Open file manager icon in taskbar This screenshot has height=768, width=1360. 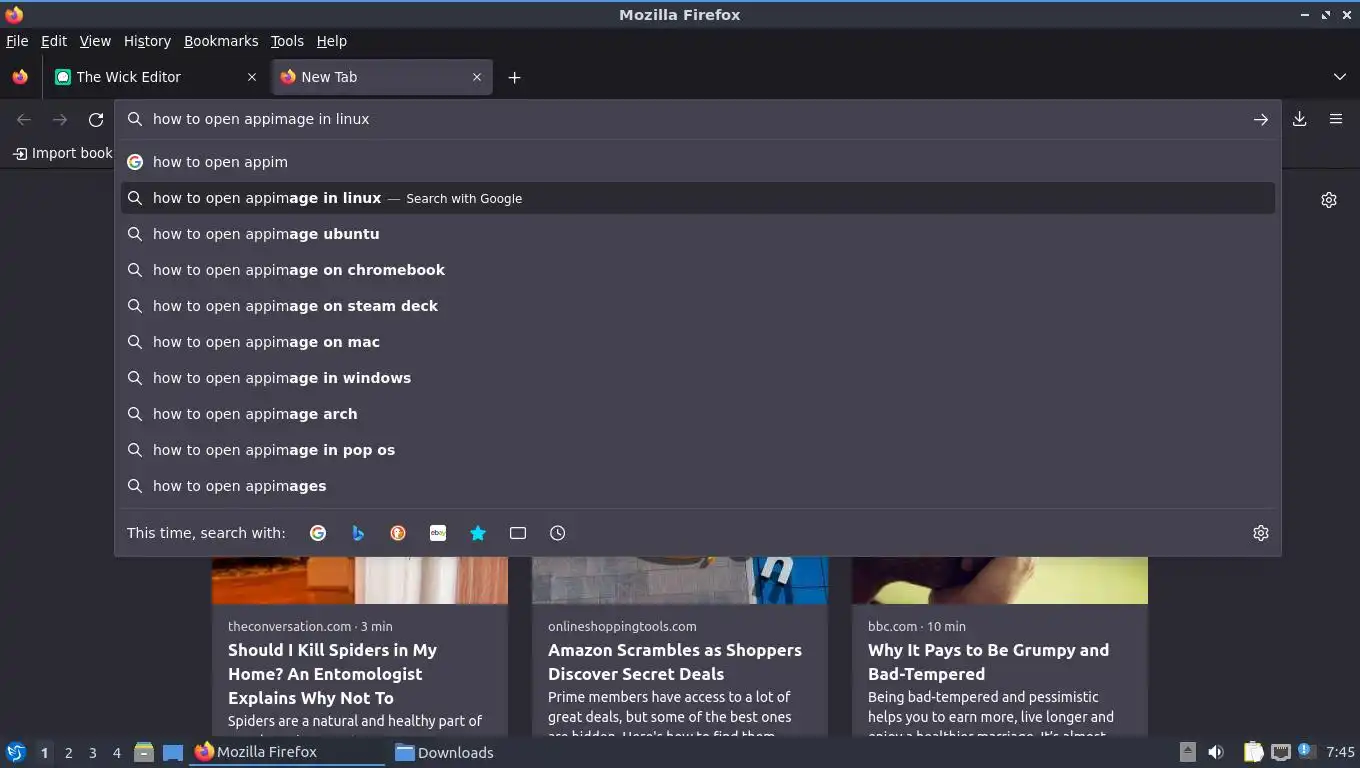144,752
